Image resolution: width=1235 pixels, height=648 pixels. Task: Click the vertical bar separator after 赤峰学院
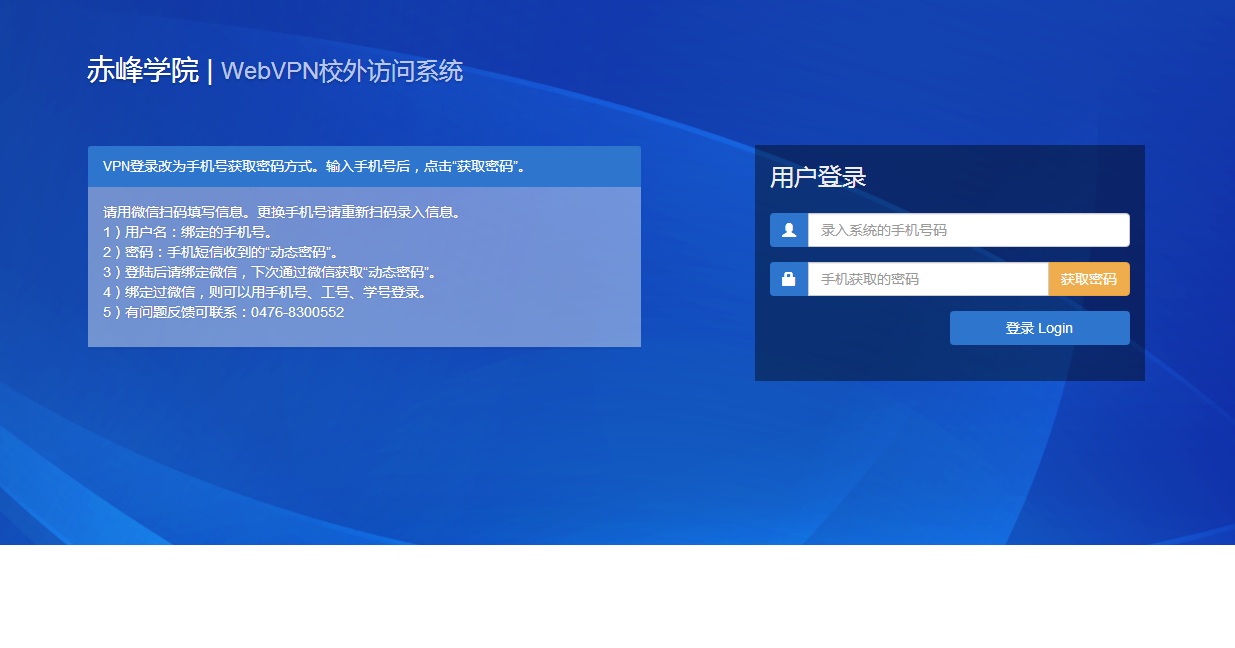pyautogui.click(x=210, y=71)
